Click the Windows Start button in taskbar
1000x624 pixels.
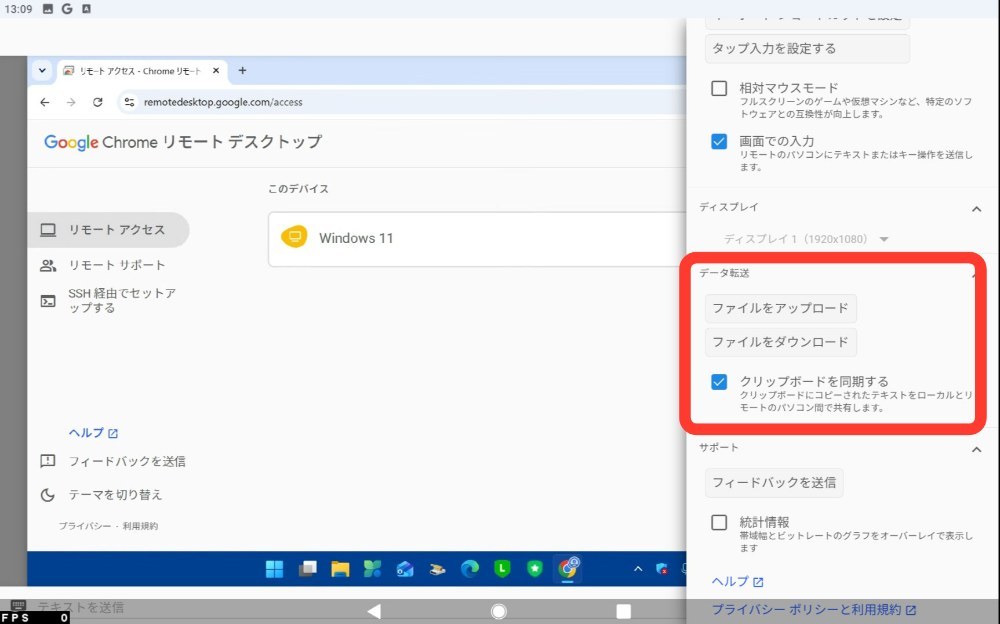(274, 568)
